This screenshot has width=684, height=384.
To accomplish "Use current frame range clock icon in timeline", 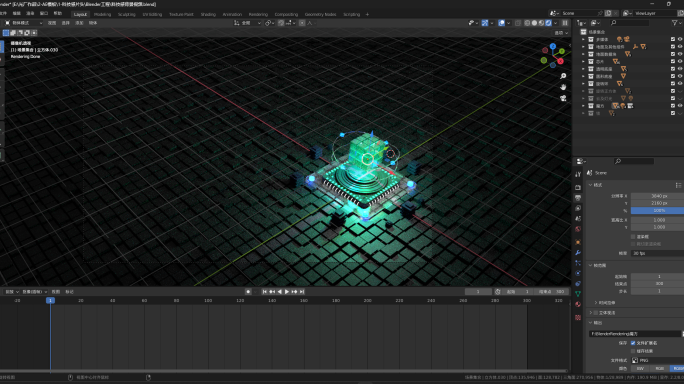I will tap(498, 291).
